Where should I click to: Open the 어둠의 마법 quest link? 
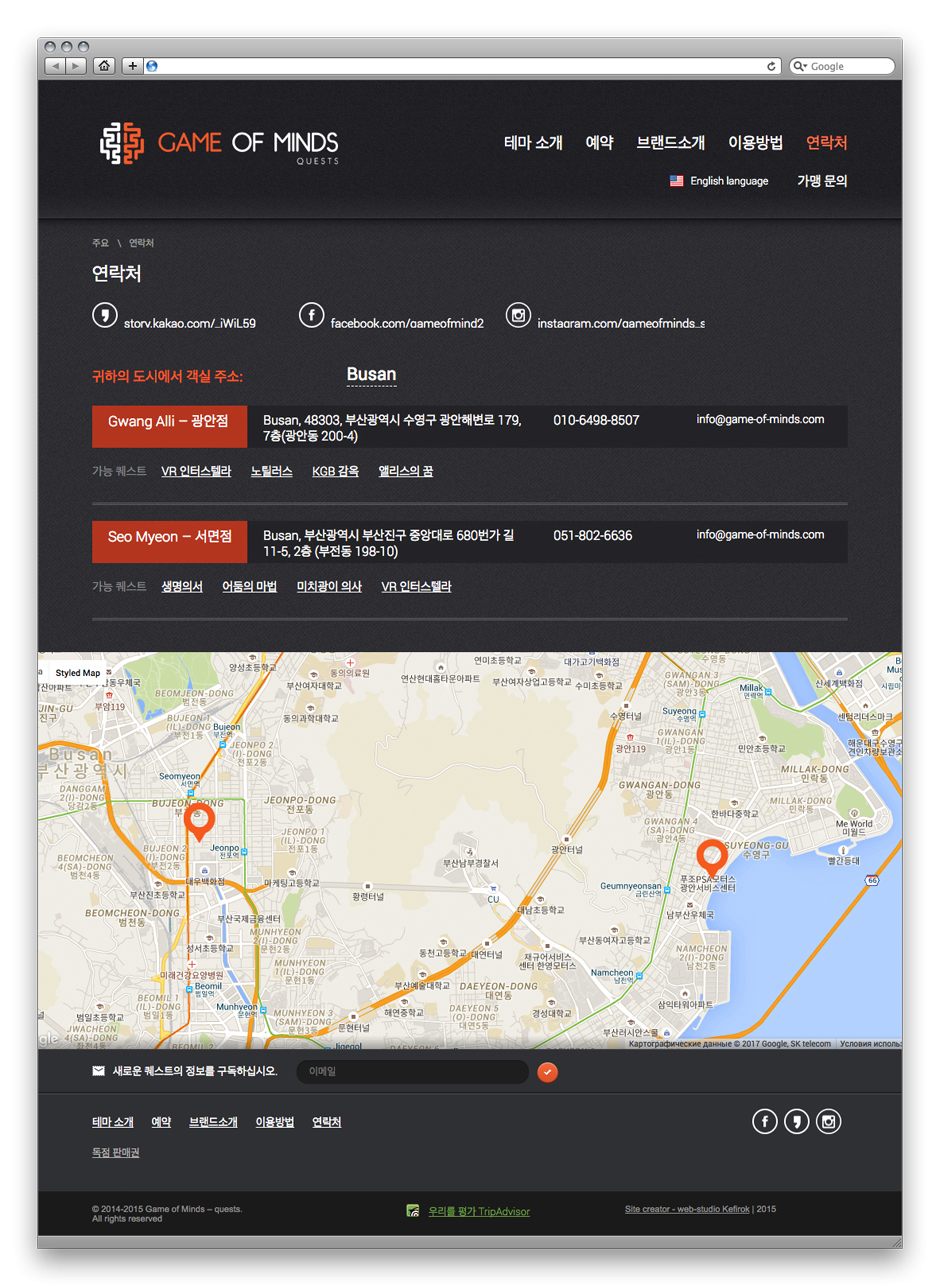pos(249,586)
